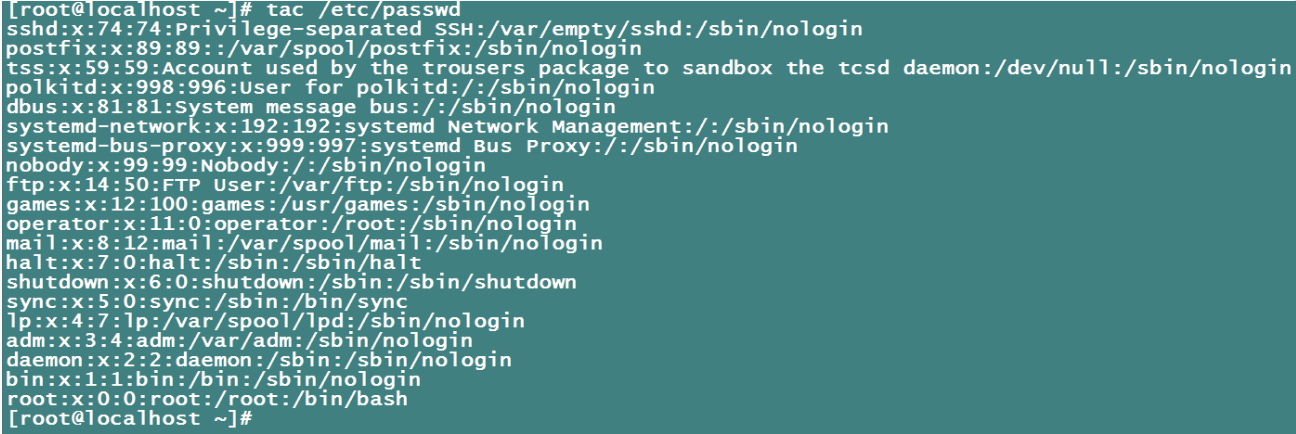Click the lp spool lpd line
The image size is (1296, 434).
point(265,321)
